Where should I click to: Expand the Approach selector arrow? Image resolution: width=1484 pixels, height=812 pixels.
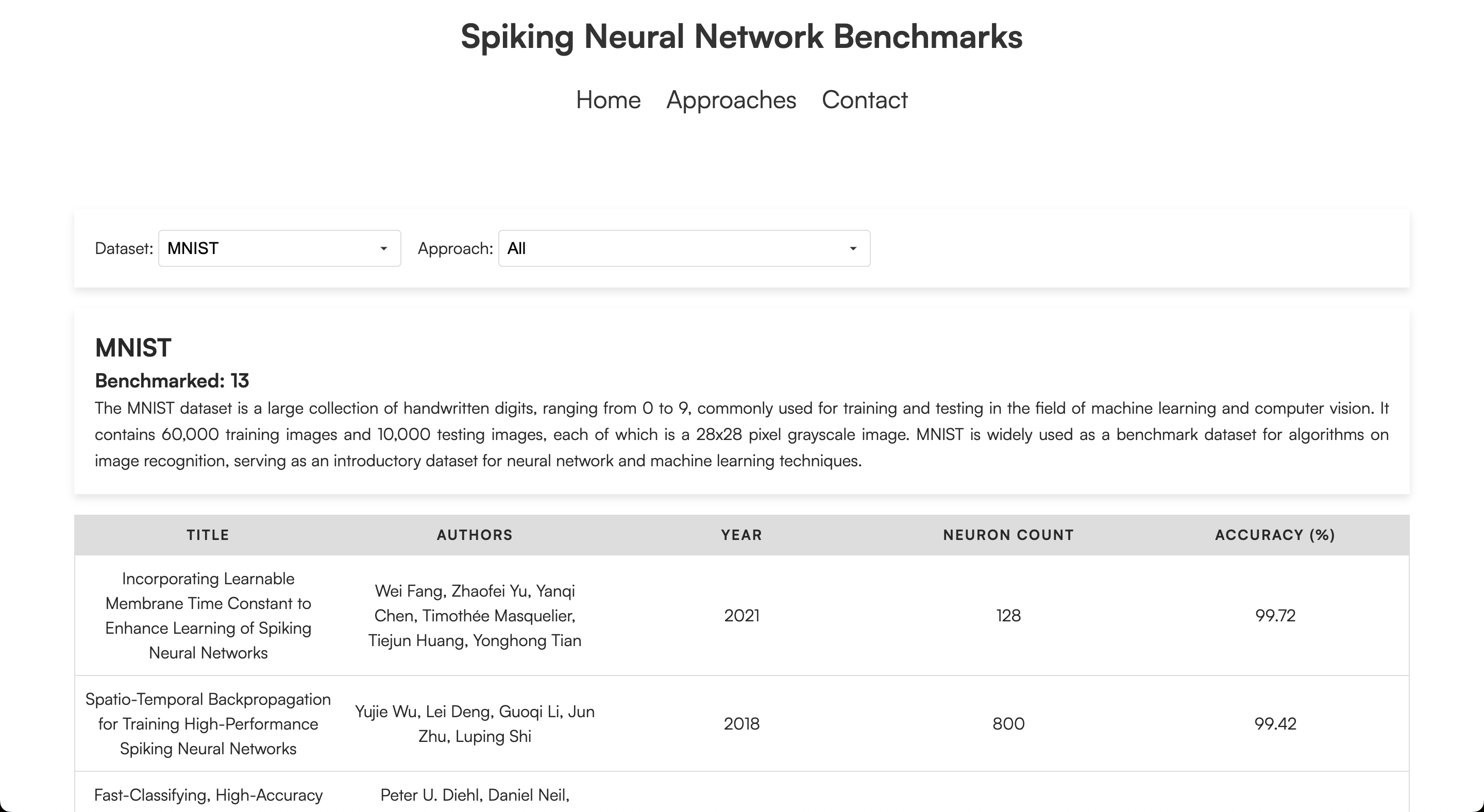pos(853,248)
